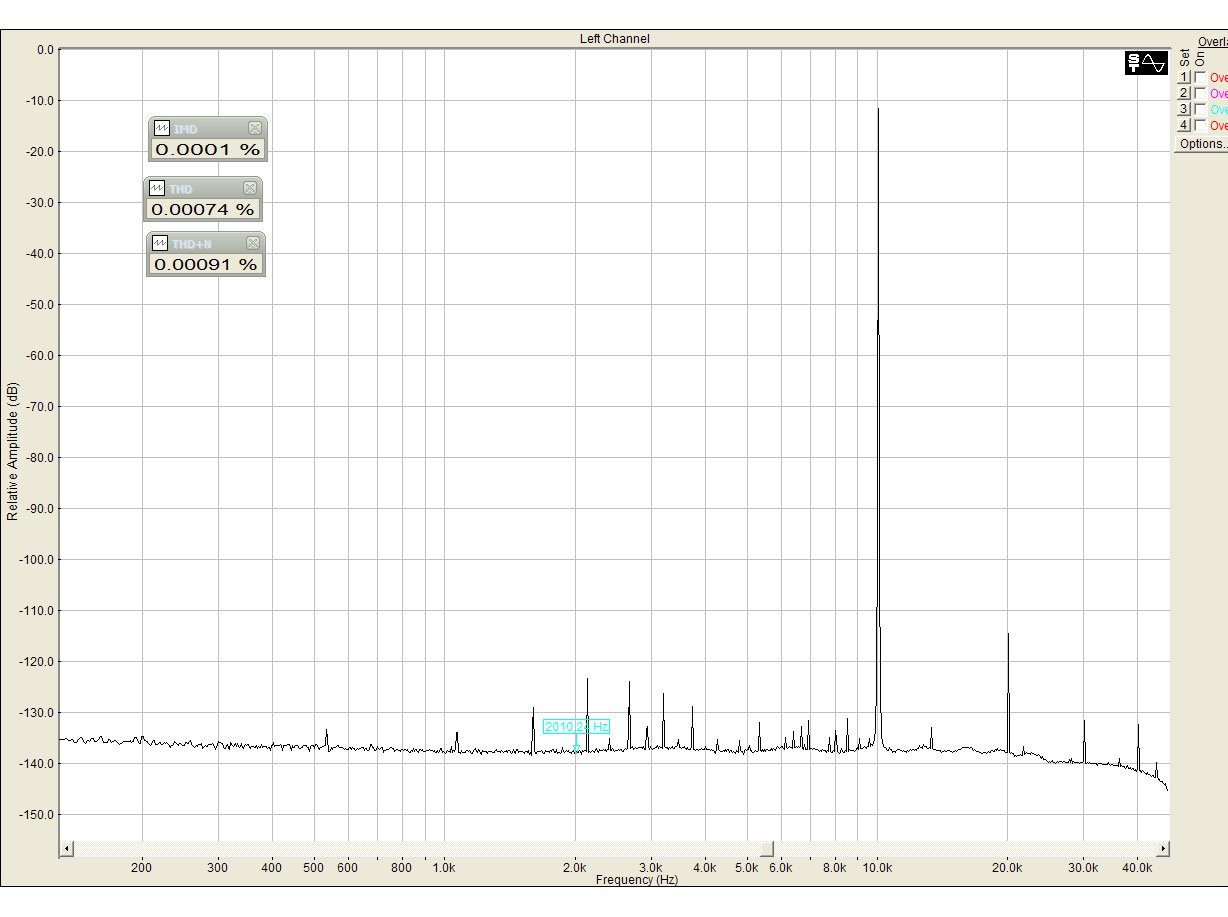
Task: Click the -150.0 amplitude axis label
Action: 36,815
